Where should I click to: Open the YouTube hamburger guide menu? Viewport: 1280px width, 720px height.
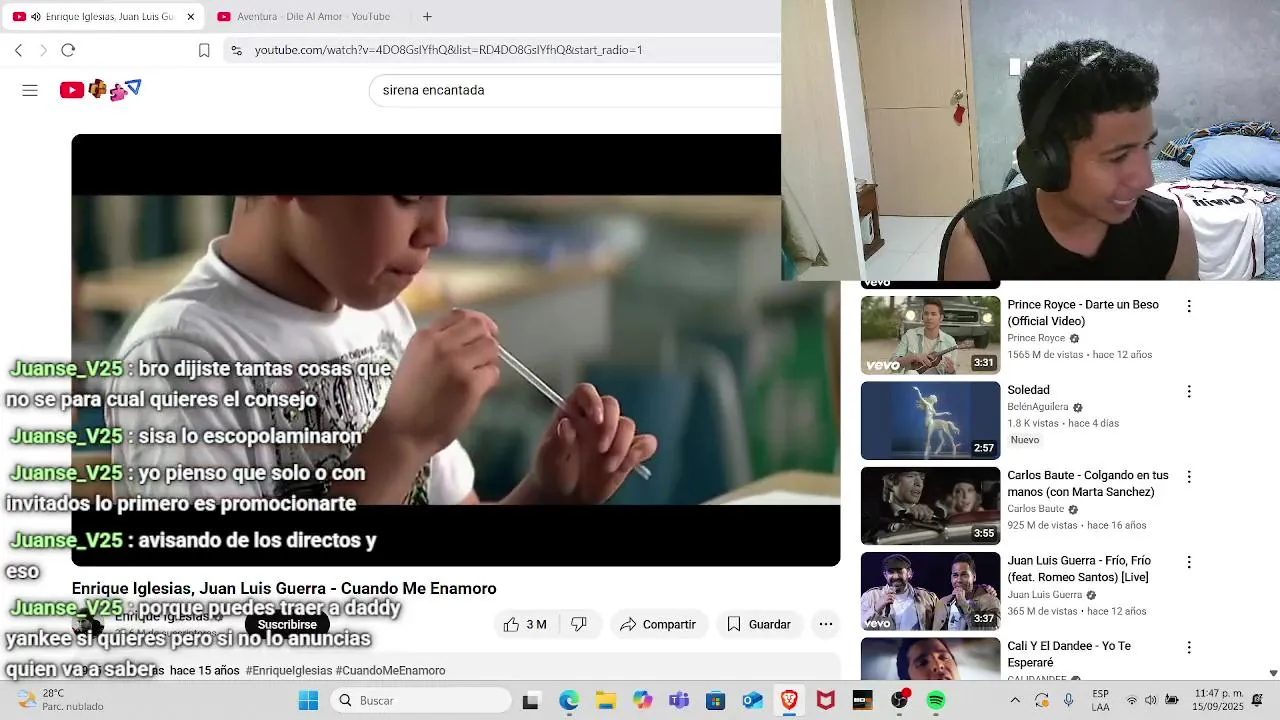[30, 90]
